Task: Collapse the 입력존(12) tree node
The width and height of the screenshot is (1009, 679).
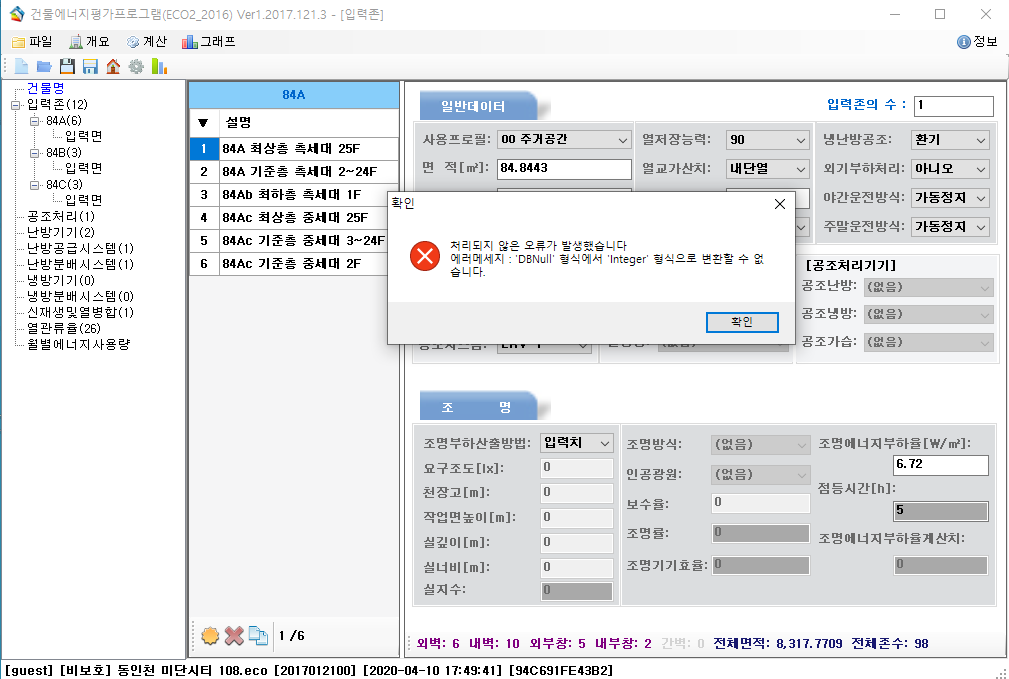Action: [16, 105]
